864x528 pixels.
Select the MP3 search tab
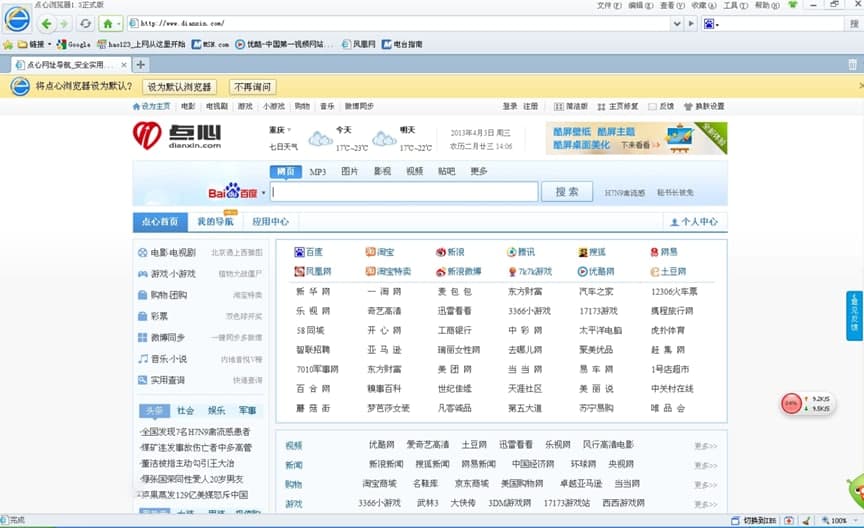317,171
